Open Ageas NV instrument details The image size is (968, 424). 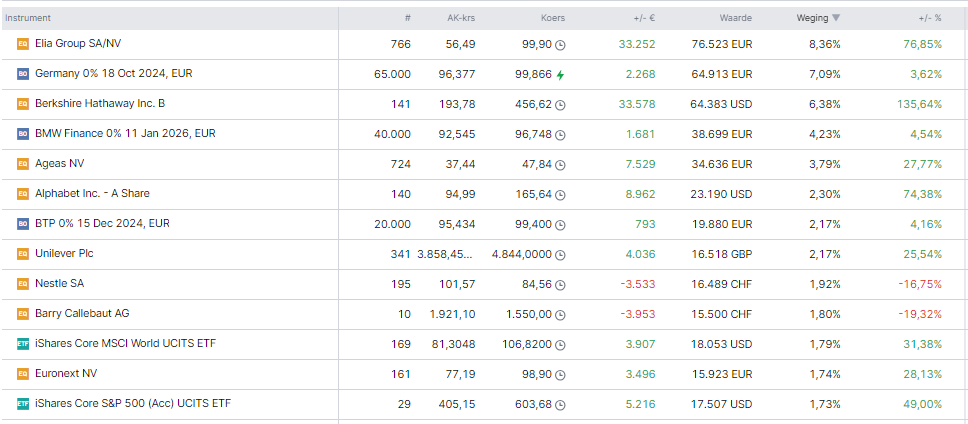click(x=60, y=164)
